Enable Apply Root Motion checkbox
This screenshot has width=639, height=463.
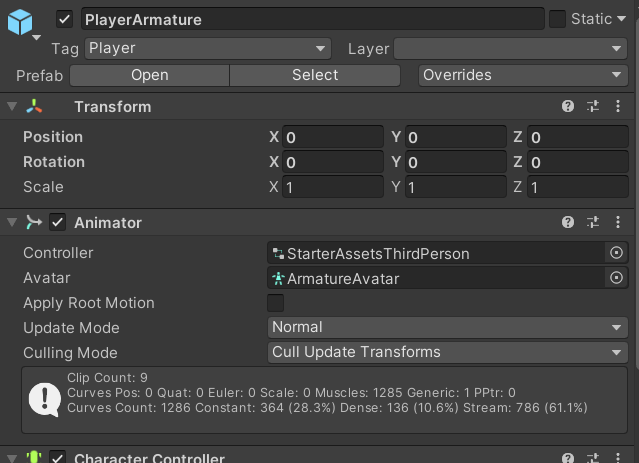(x=275, y=303)
